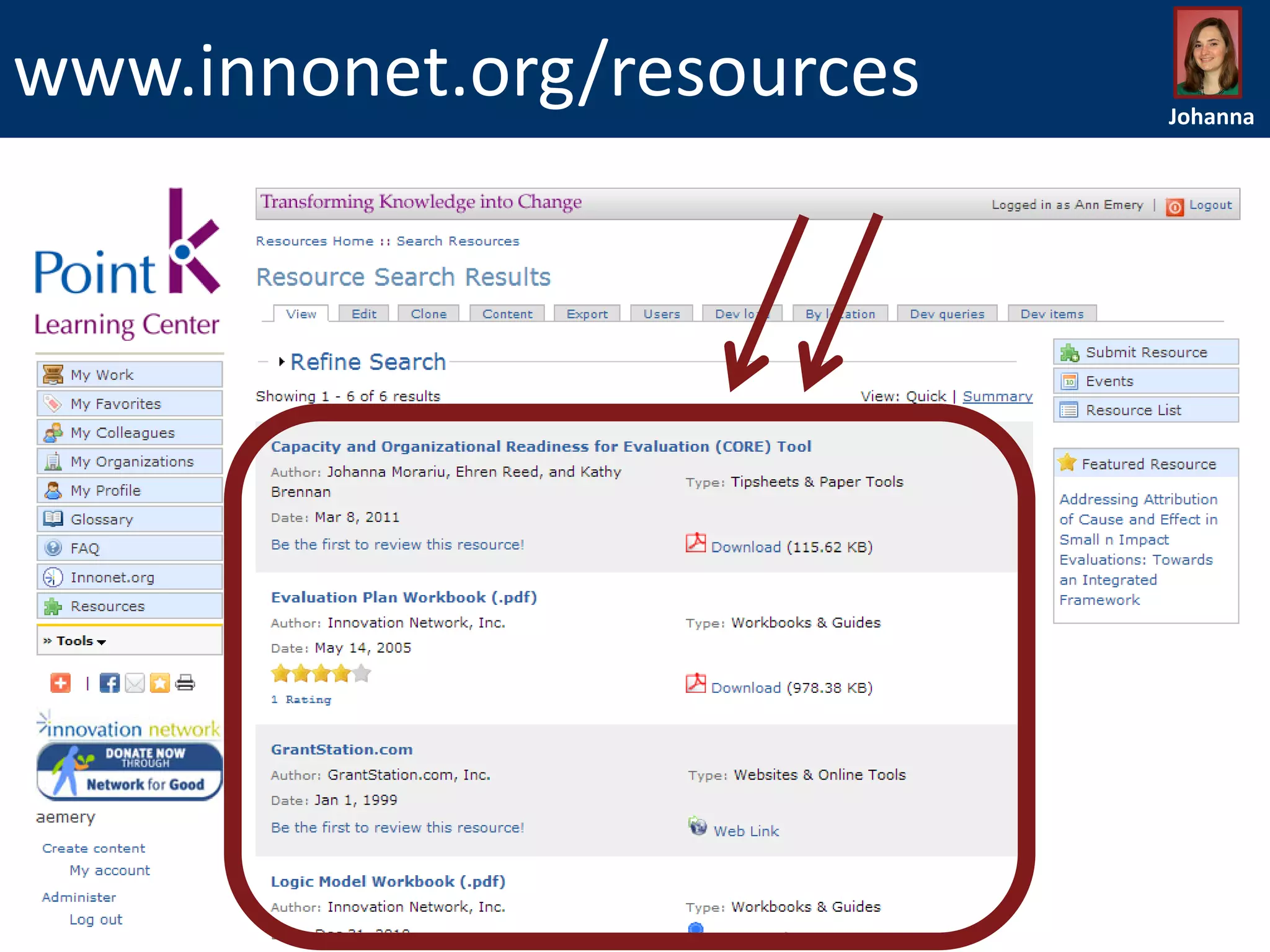This screenshot has width=1270, height=952.
Task: Click the Events calendar icon
Action: (1069, 381)
